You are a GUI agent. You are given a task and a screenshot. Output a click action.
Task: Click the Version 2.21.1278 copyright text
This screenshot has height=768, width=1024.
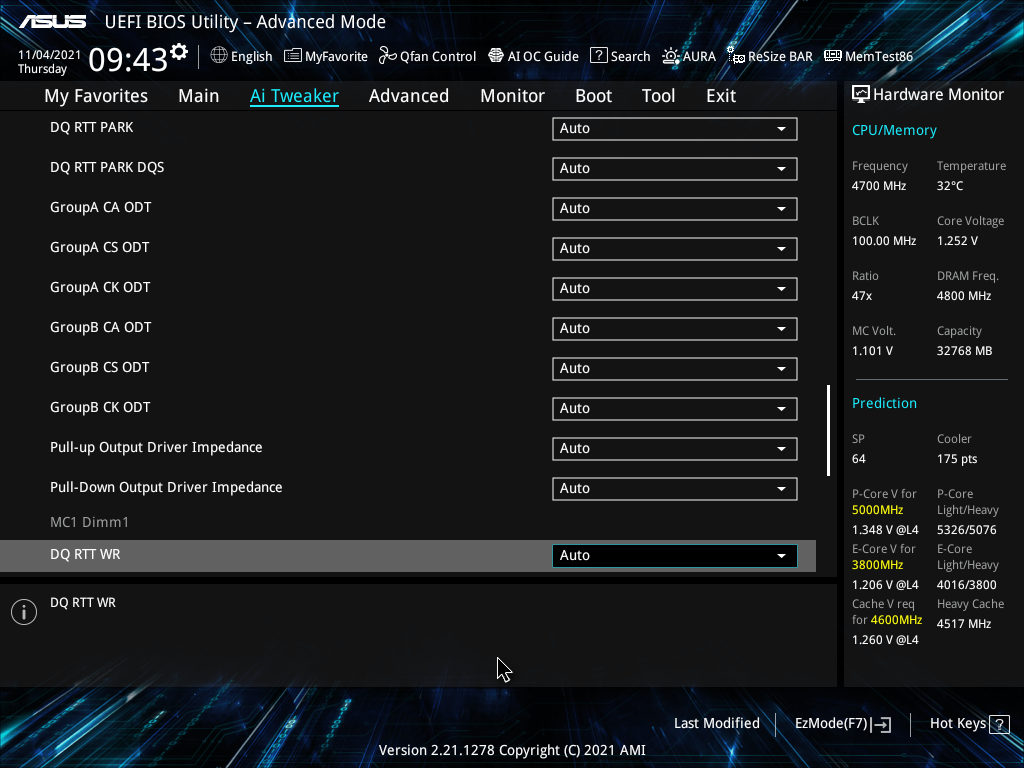(512, 750)
